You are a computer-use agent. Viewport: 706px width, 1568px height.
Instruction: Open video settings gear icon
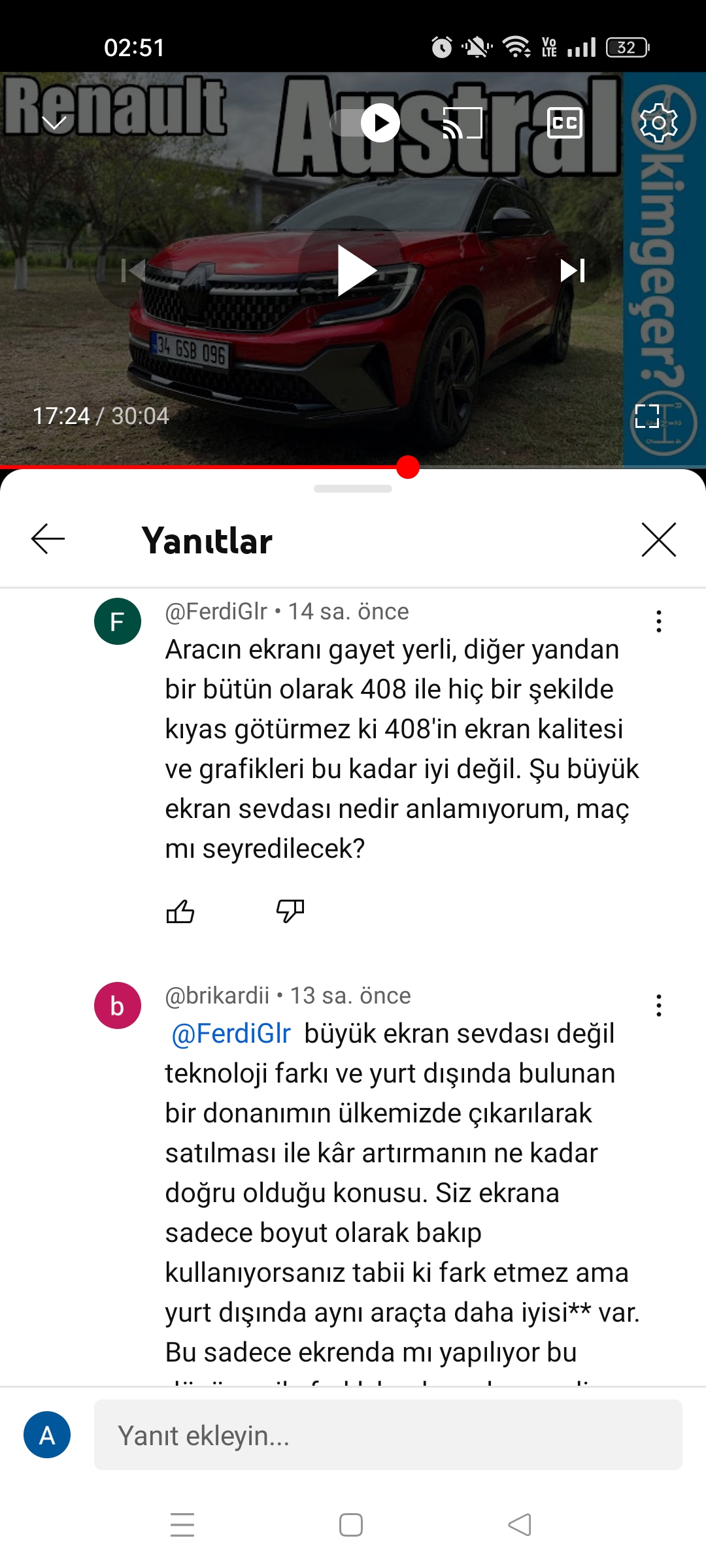(x=658, y=123)
